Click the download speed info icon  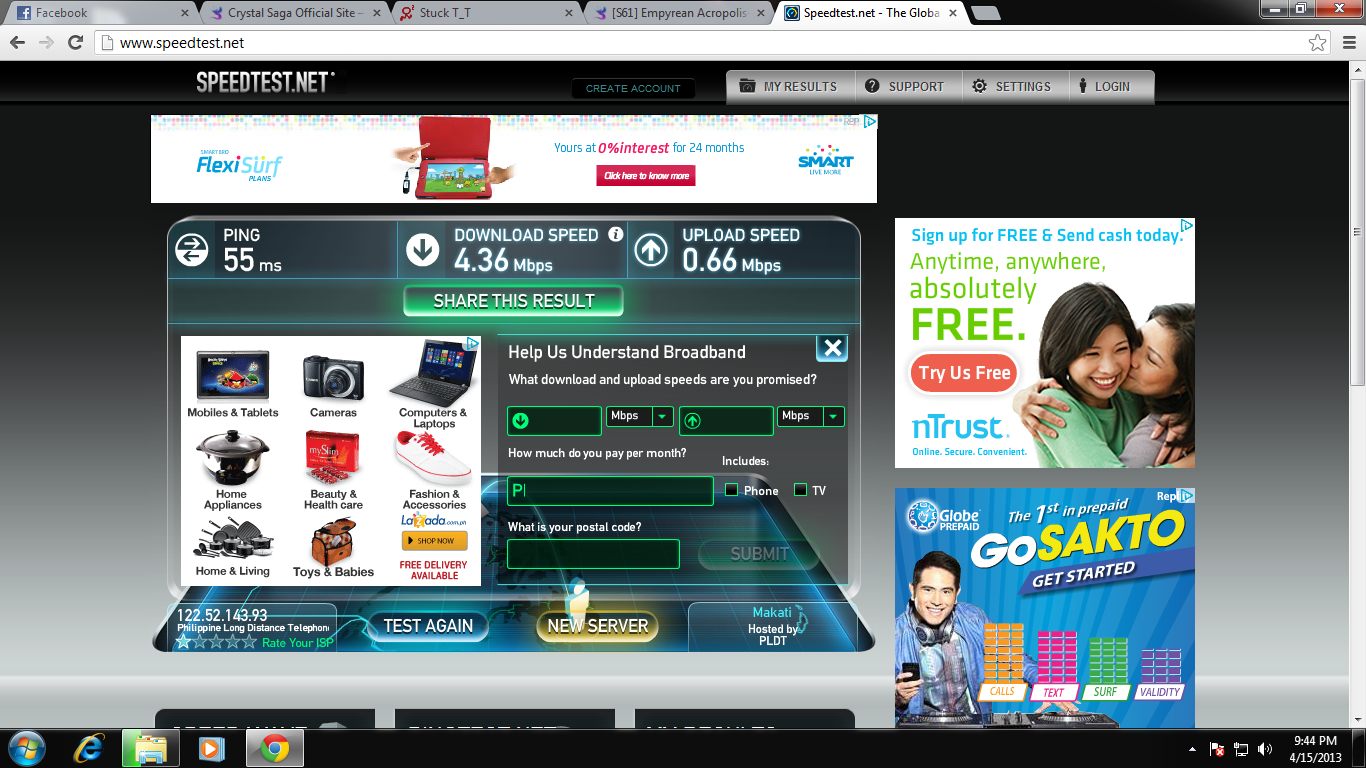pyautogui.click(x=616, y=235)
